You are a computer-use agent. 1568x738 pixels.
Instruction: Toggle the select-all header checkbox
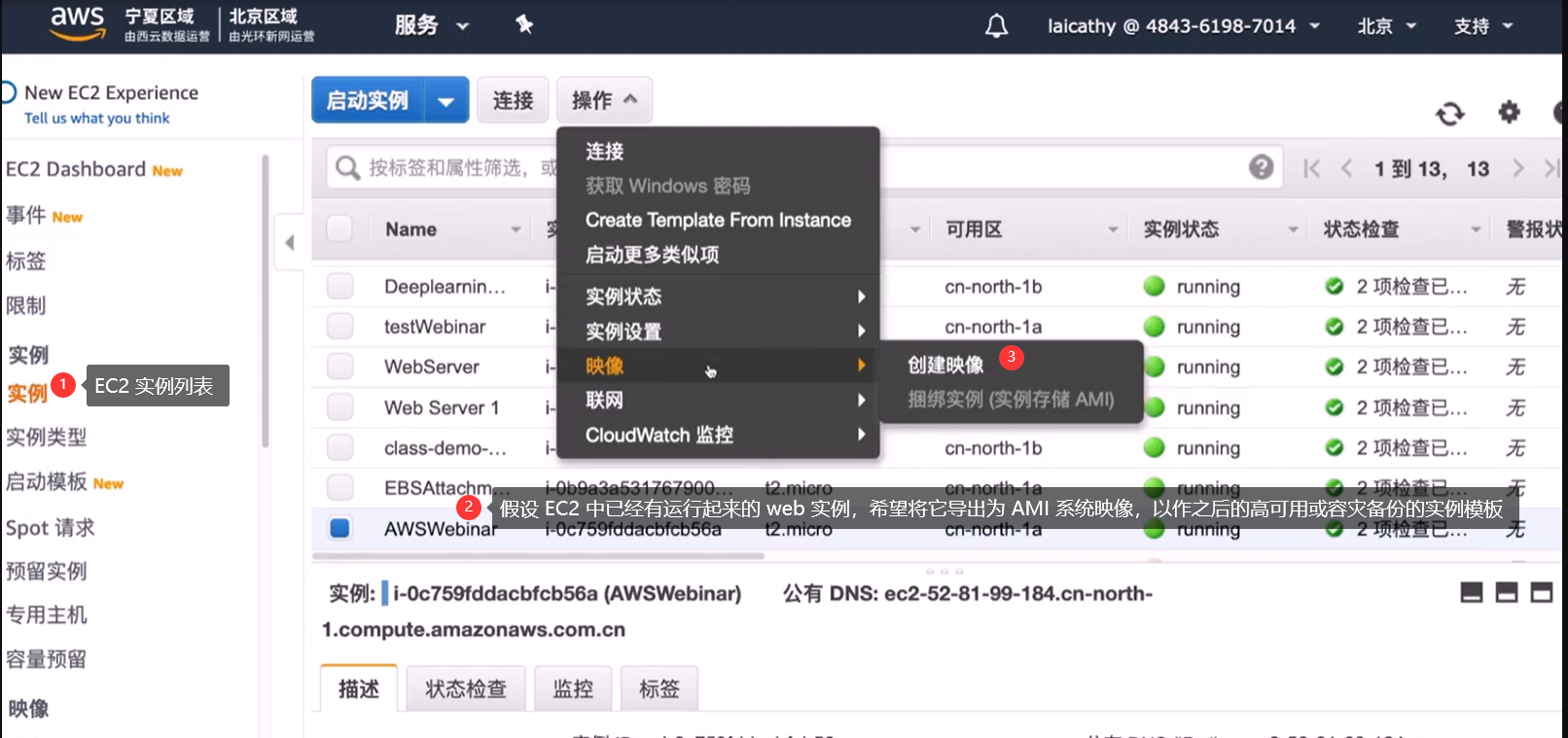pyautogui.click(x=339, y=228)
